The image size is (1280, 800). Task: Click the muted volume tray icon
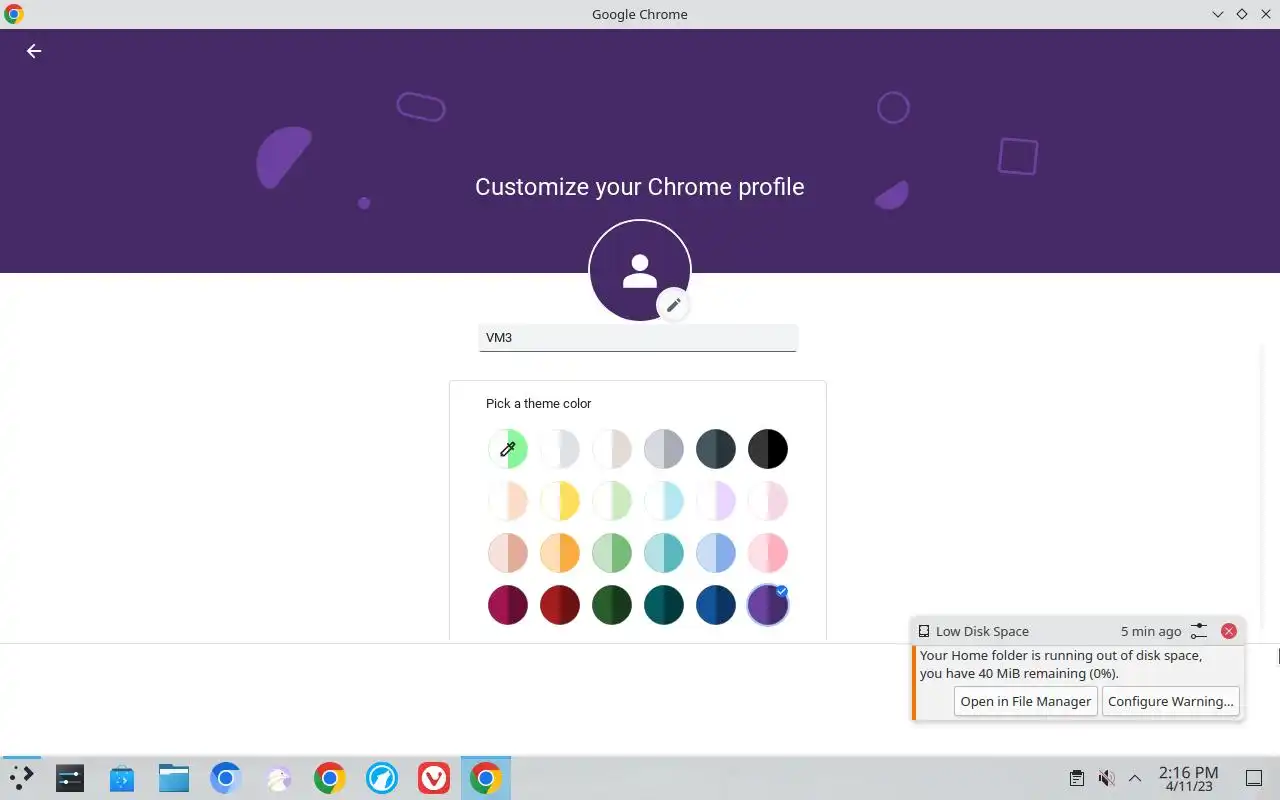click(x=1106, y=778)
